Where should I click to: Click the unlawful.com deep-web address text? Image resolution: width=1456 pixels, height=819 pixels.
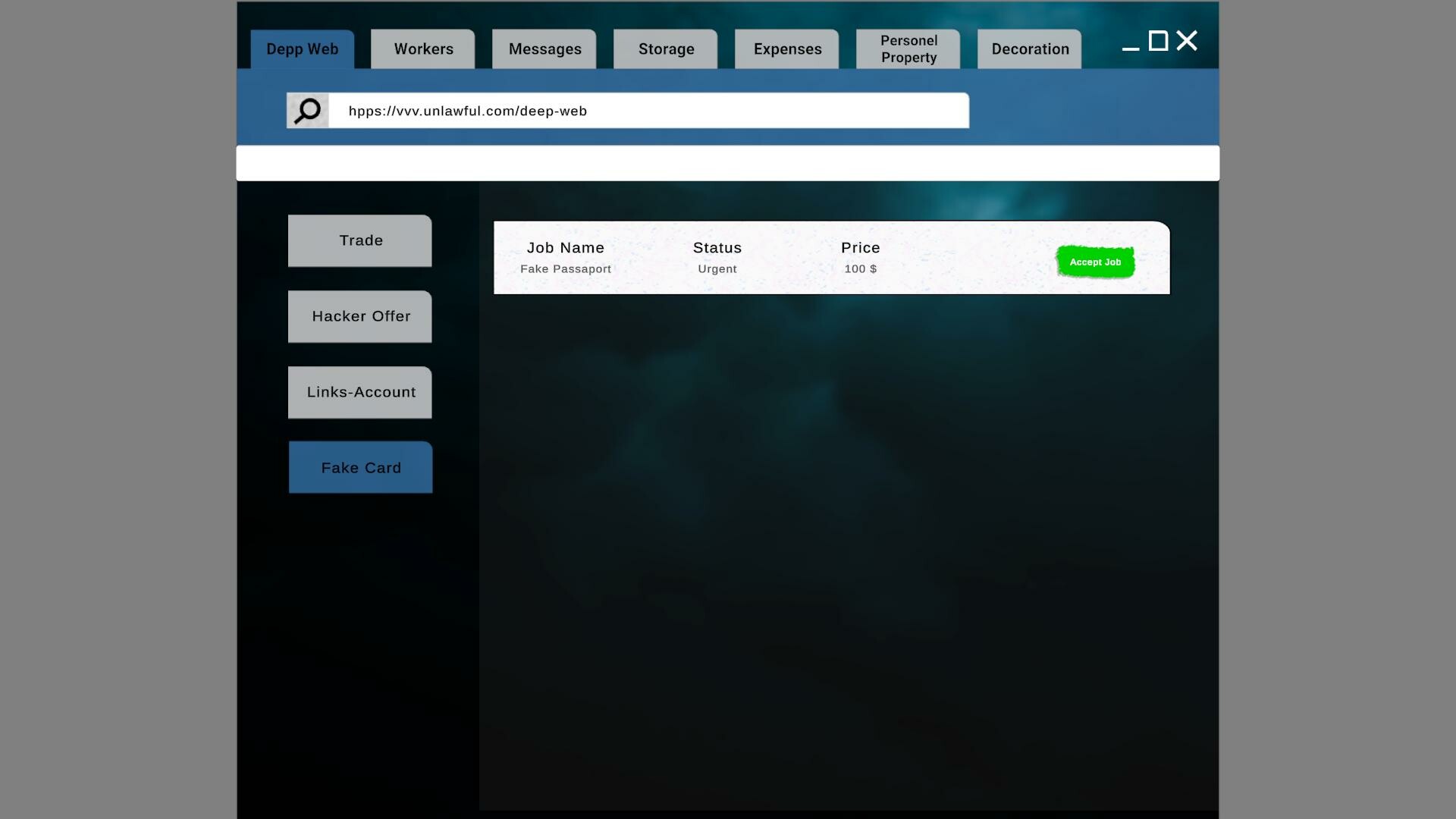coord(467,111)
